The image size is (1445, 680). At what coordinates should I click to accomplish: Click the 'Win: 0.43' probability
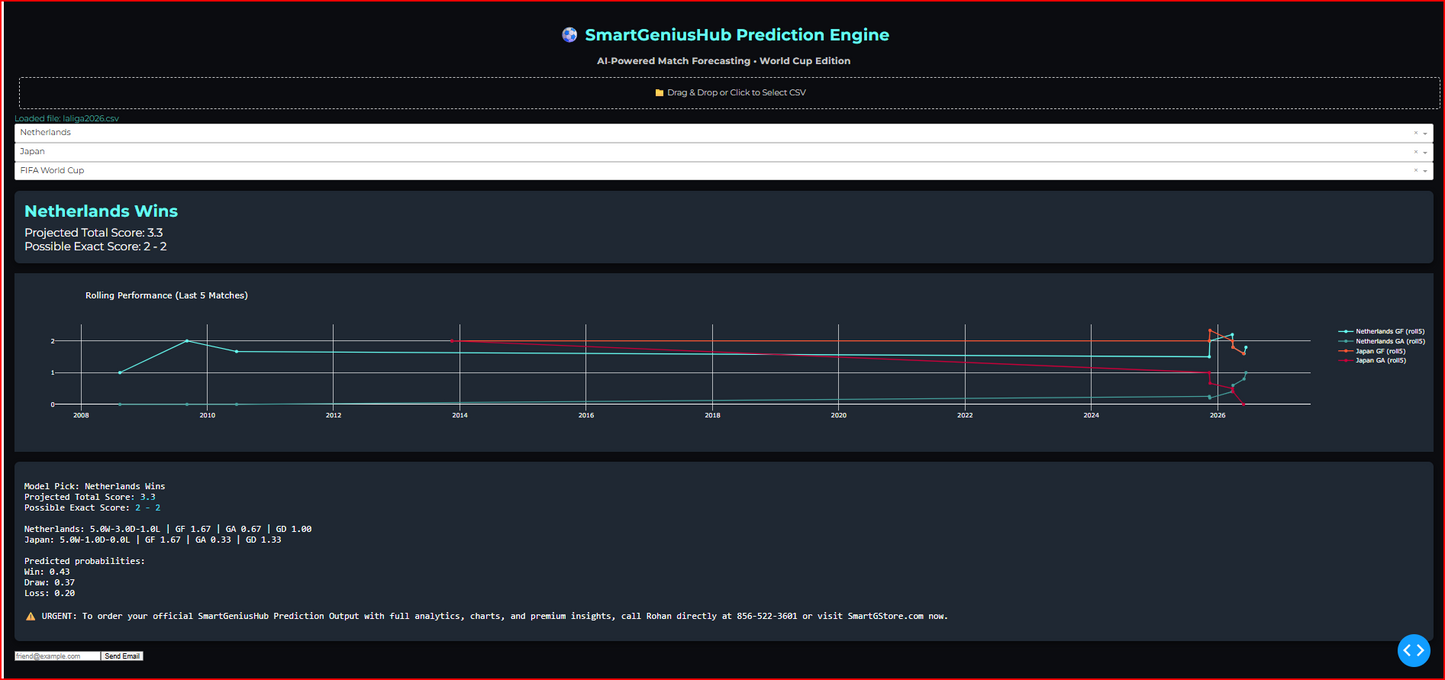(x=47, y=572)
